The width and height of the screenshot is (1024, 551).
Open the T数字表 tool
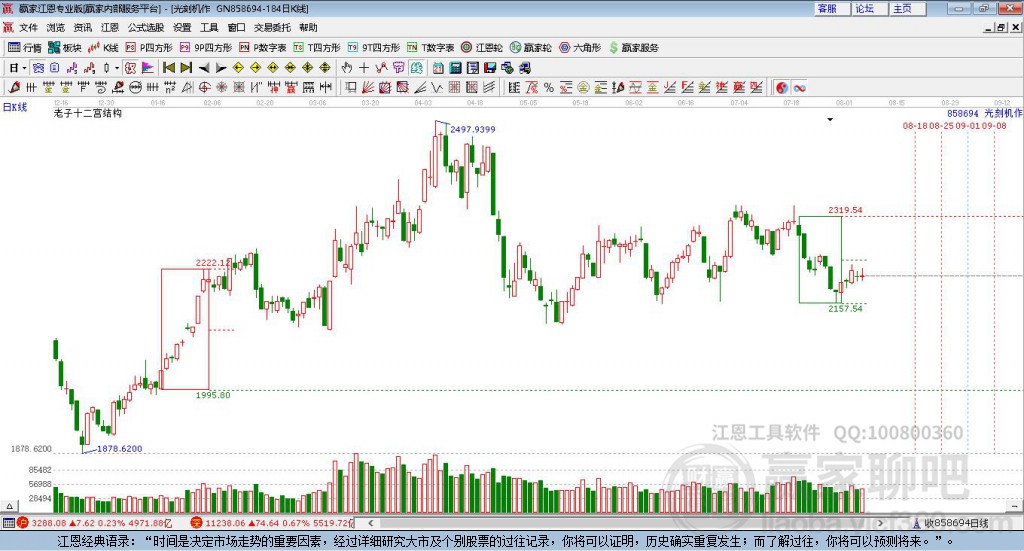(430, 48)
